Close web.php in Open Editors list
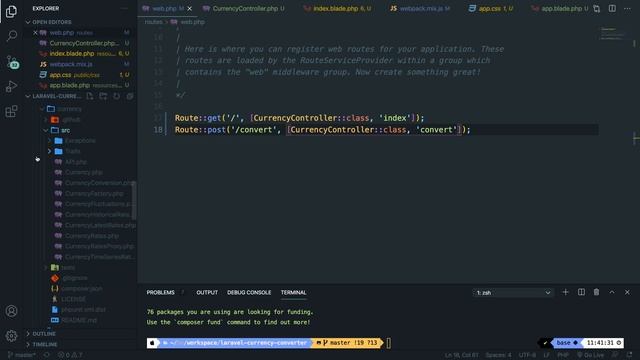 (36, 32)
